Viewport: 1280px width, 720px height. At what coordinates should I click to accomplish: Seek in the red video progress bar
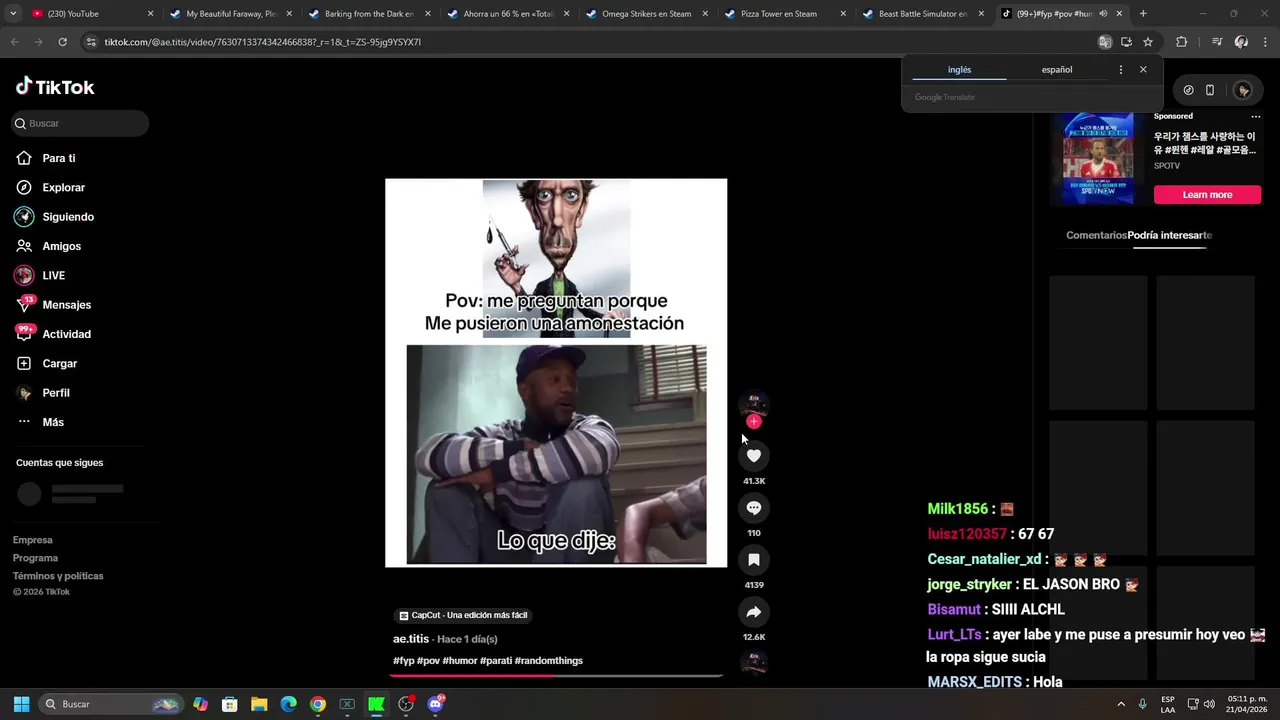[556, 675]
